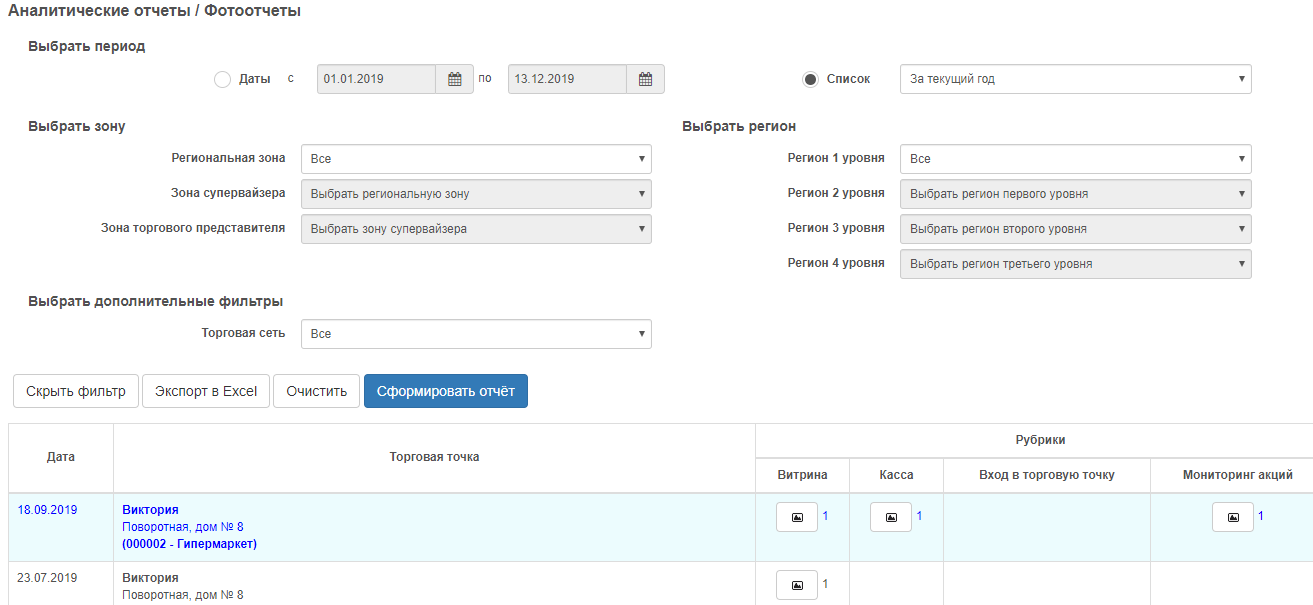Select the Даты radio button
This screenshot has height=605, width=1313.
tap(222, 79)
